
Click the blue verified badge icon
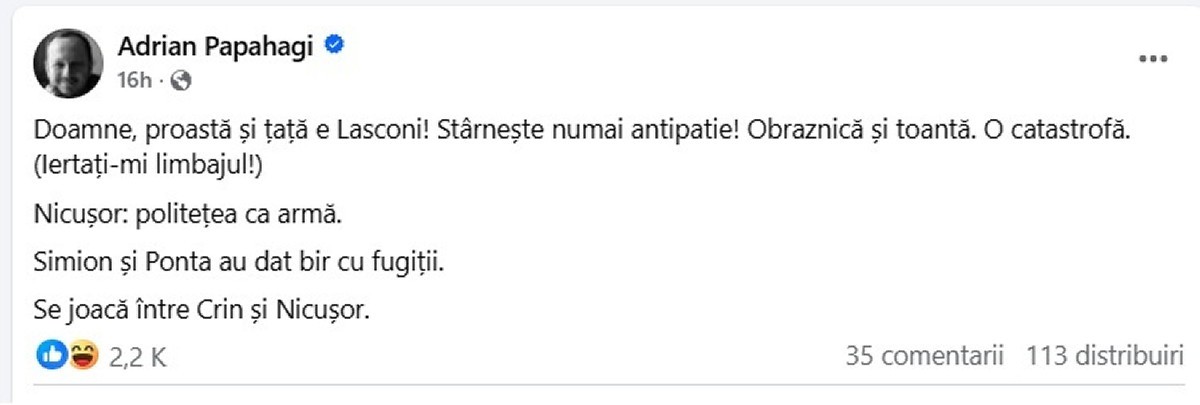[337, 44]
